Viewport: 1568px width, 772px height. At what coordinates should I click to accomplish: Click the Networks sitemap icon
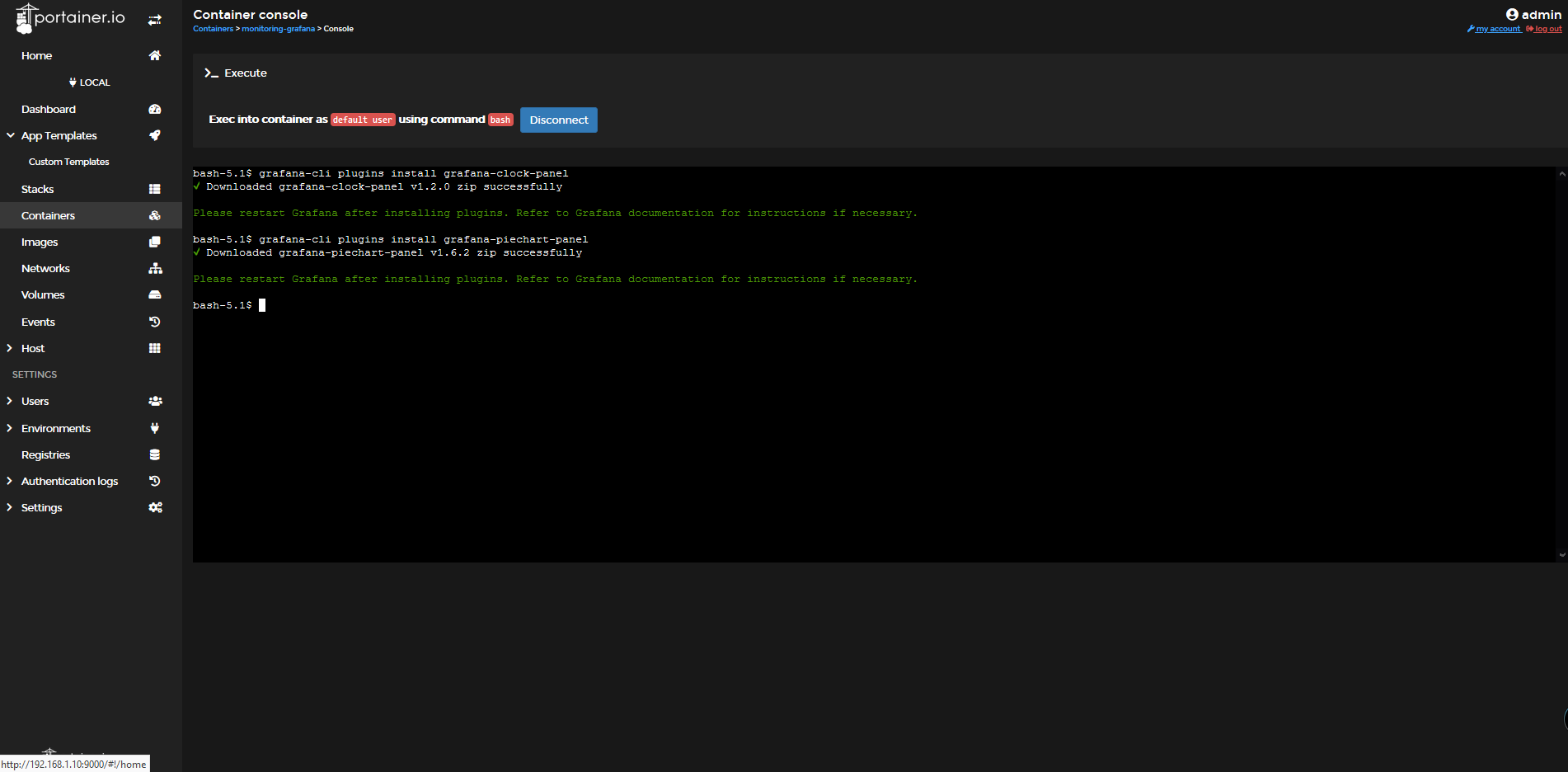tap(155, 268)
